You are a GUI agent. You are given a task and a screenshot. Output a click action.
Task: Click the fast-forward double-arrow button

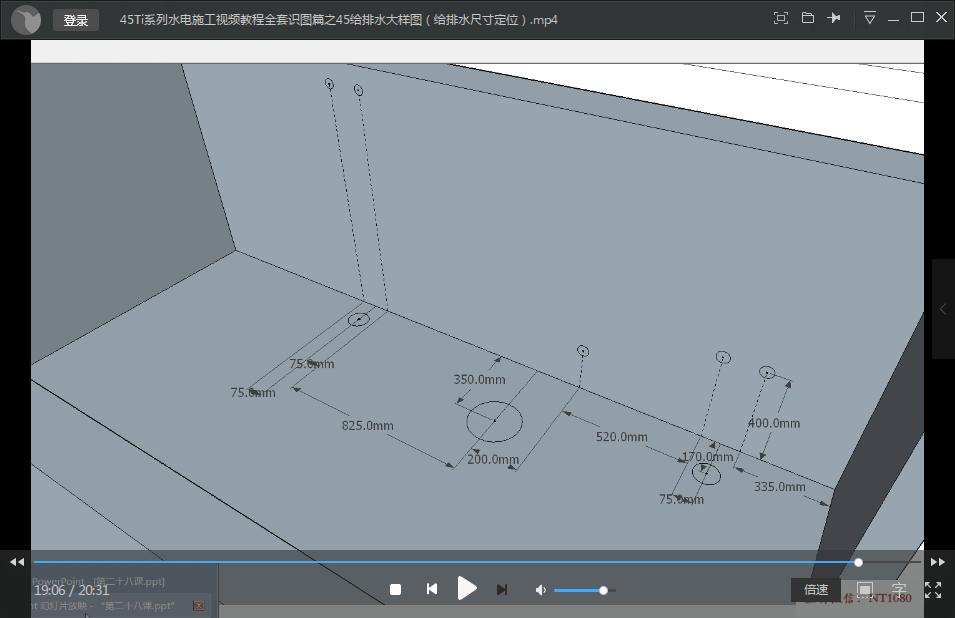[937, 562]
